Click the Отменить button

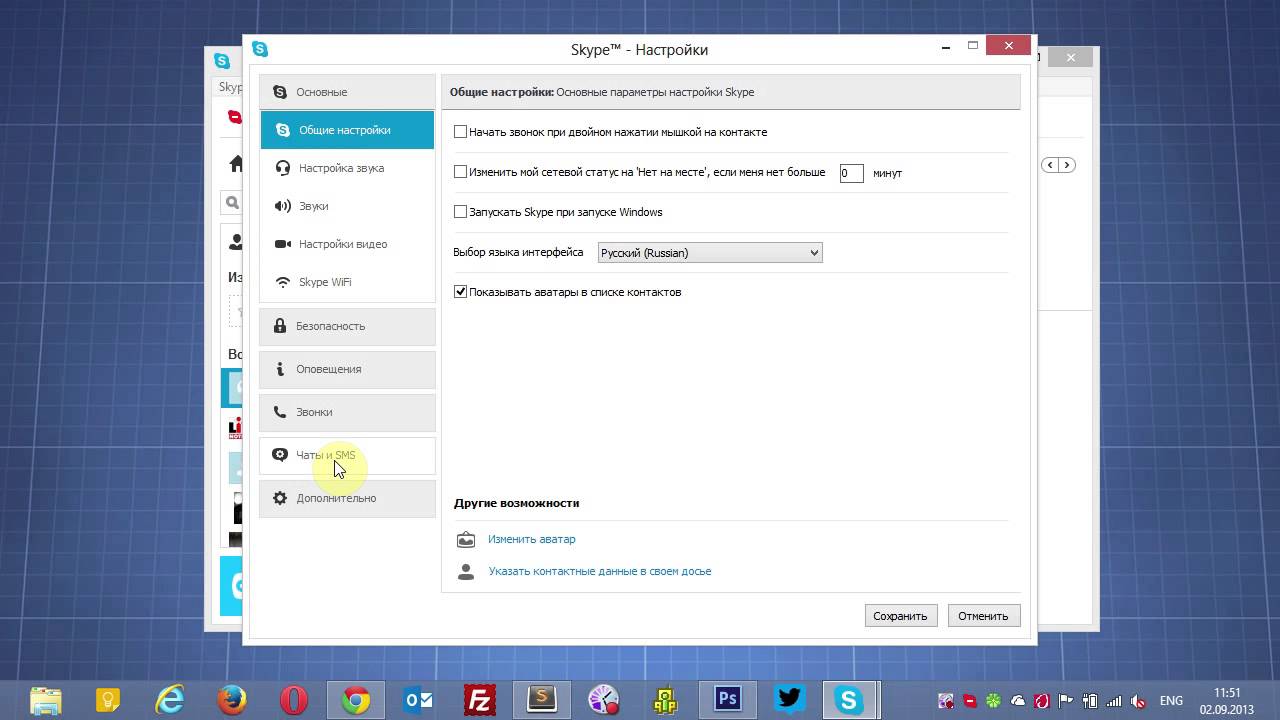coord(983,616)
